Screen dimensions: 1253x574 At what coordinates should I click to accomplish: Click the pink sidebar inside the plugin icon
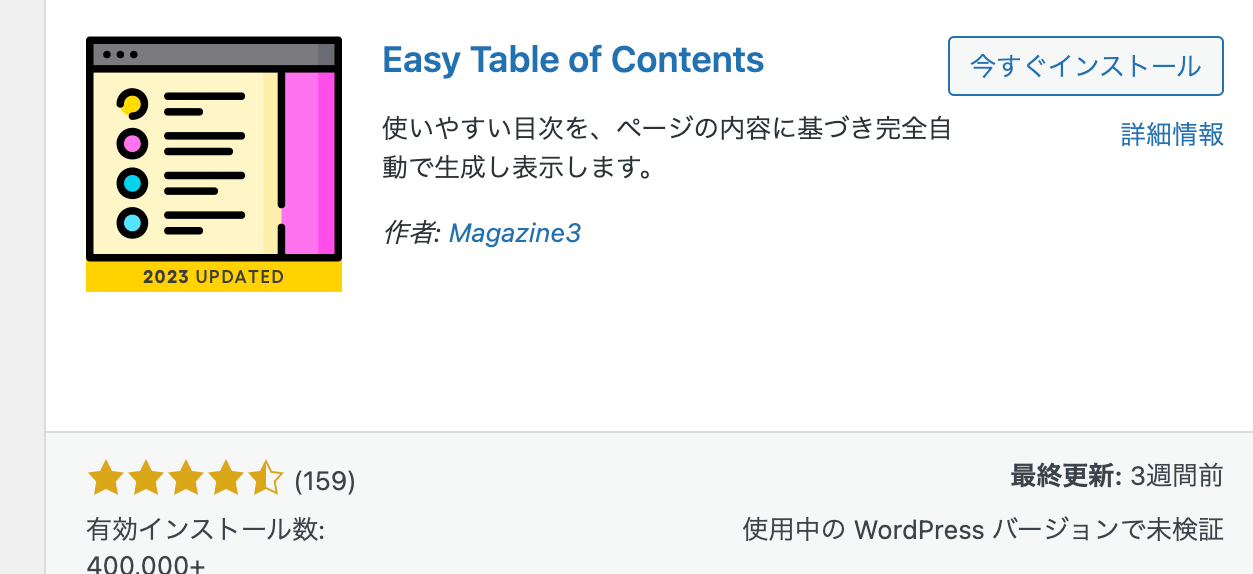click(x=310, y=162)
